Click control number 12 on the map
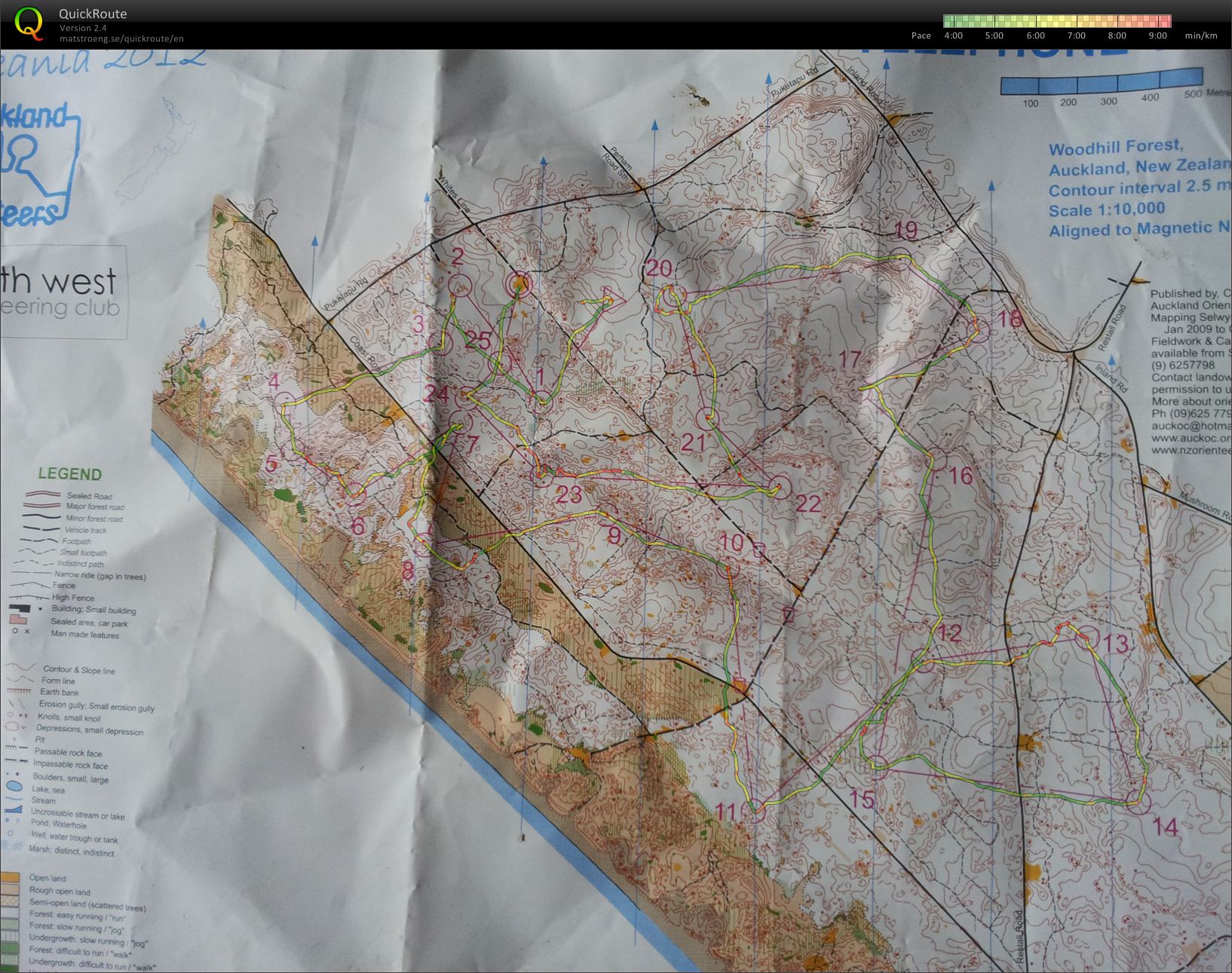Image resolution: width=1232 pixels, height=973 pixels. pyautogui.click(x=949, y=632)
